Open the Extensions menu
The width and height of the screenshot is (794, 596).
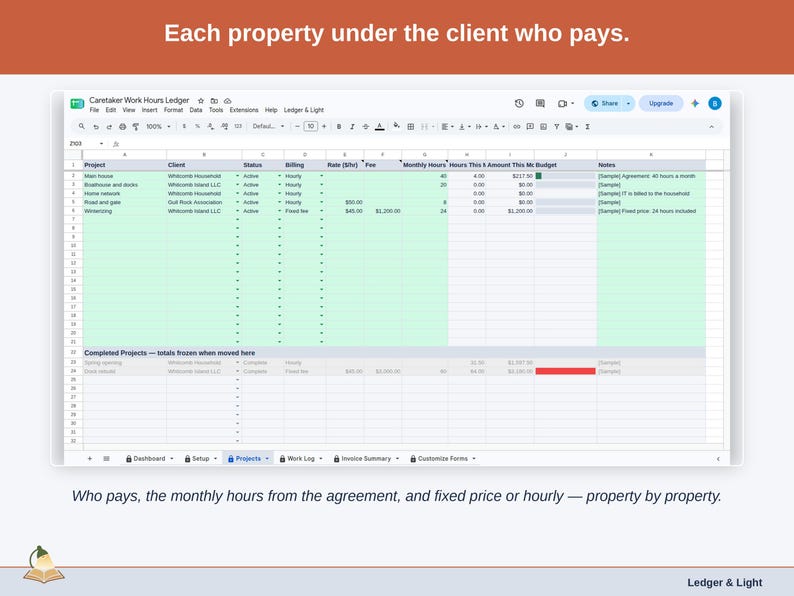pyautogui.click(x=244, y=110)
